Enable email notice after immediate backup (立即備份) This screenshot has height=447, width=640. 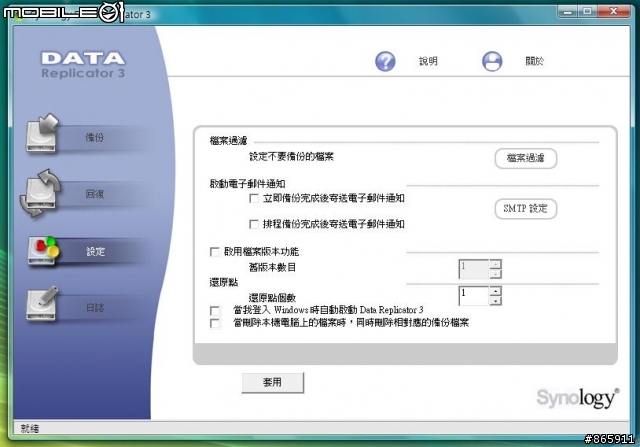pos(254,198)
